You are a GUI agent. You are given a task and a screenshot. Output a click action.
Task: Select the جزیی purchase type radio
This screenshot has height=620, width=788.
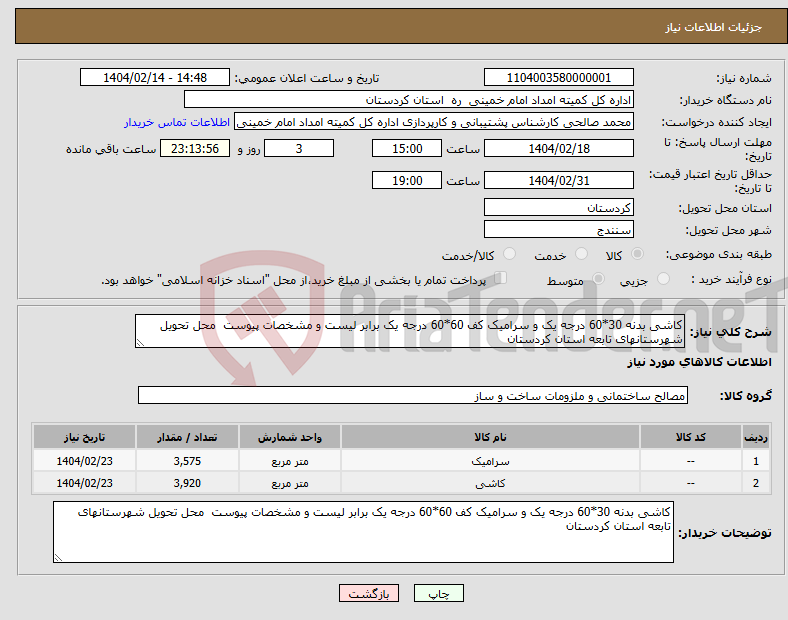[663, 278]
